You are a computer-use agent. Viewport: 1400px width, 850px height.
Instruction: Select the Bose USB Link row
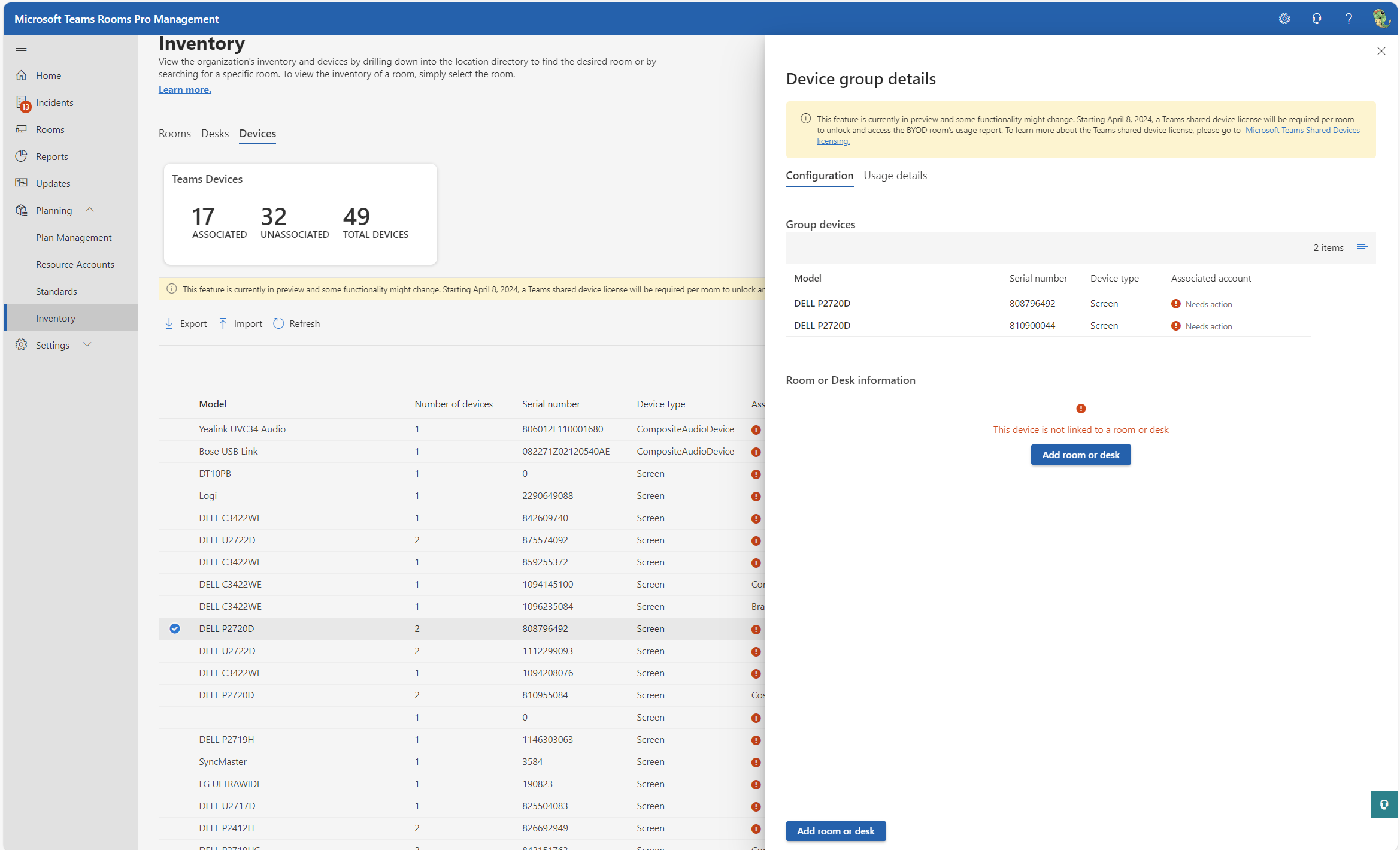coord(461,451)
